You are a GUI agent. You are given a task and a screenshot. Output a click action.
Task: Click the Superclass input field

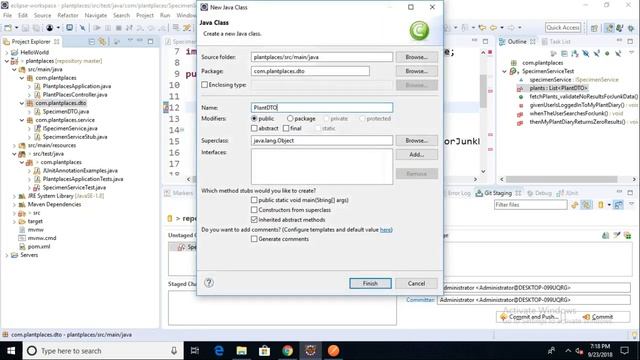point(322,140)
